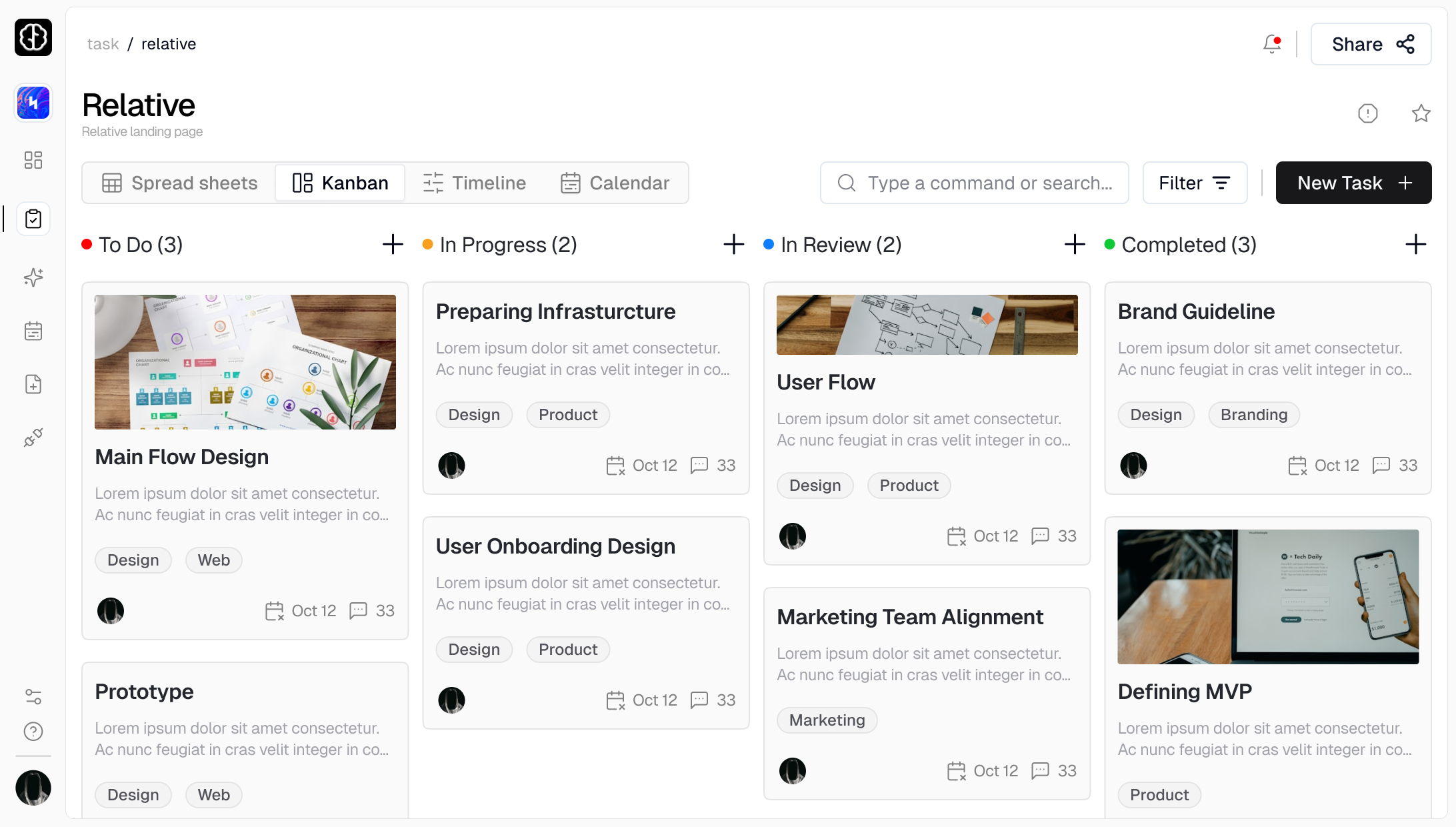This screenshot has height=827, width=1456.
Task: Click the Share button
Action: 1371,43
